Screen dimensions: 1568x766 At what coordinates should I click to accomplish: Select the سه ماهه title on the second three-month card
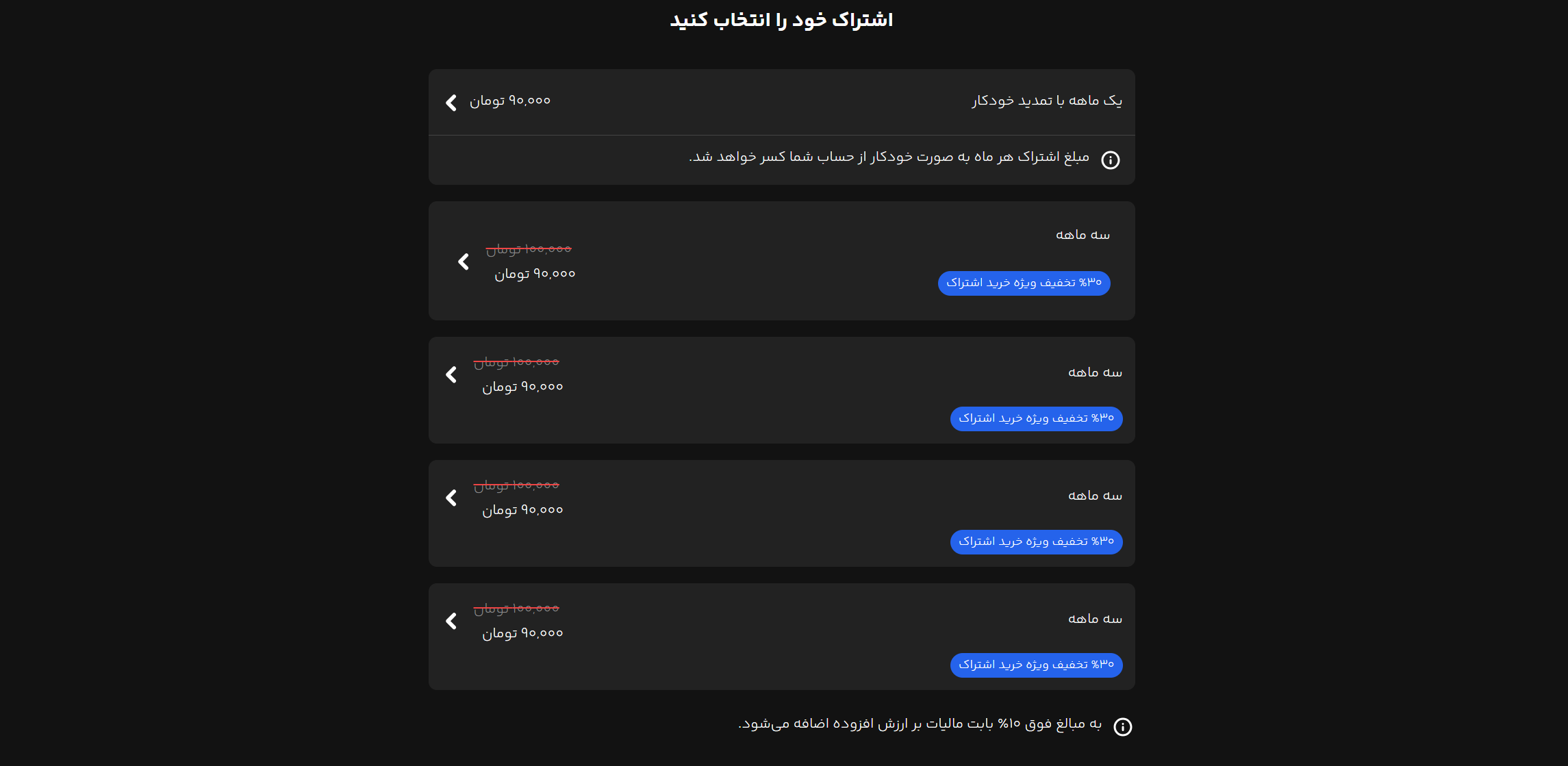pos(1095,372)
